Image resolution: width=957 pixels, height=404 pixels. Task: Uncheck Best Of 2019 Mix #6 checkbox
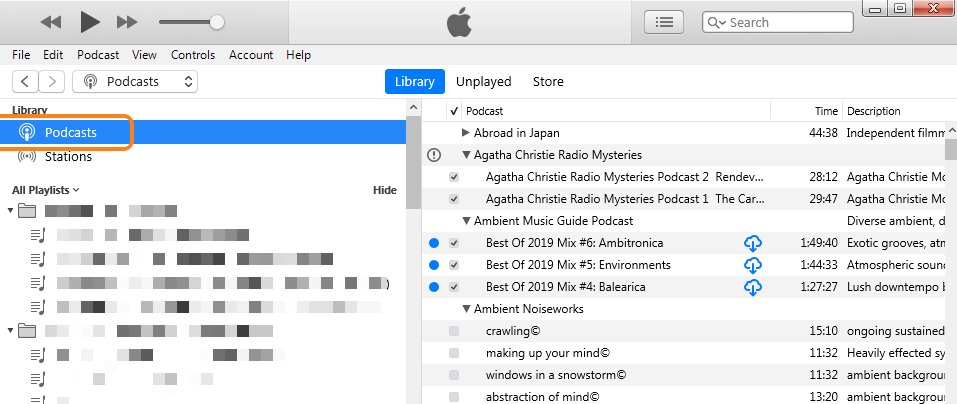coord(453,243)
